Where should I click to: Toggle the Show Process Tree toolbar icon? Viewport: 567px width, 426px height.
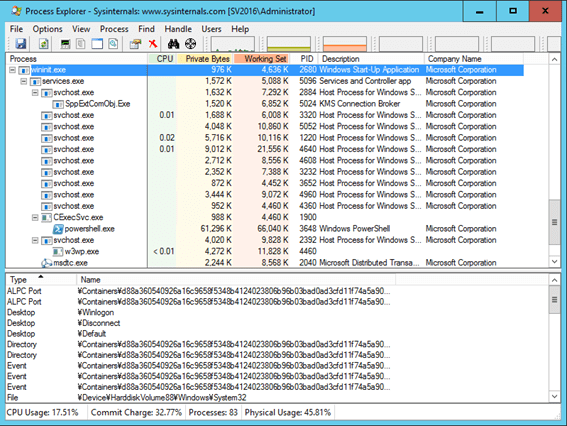(x=81, y=44)
